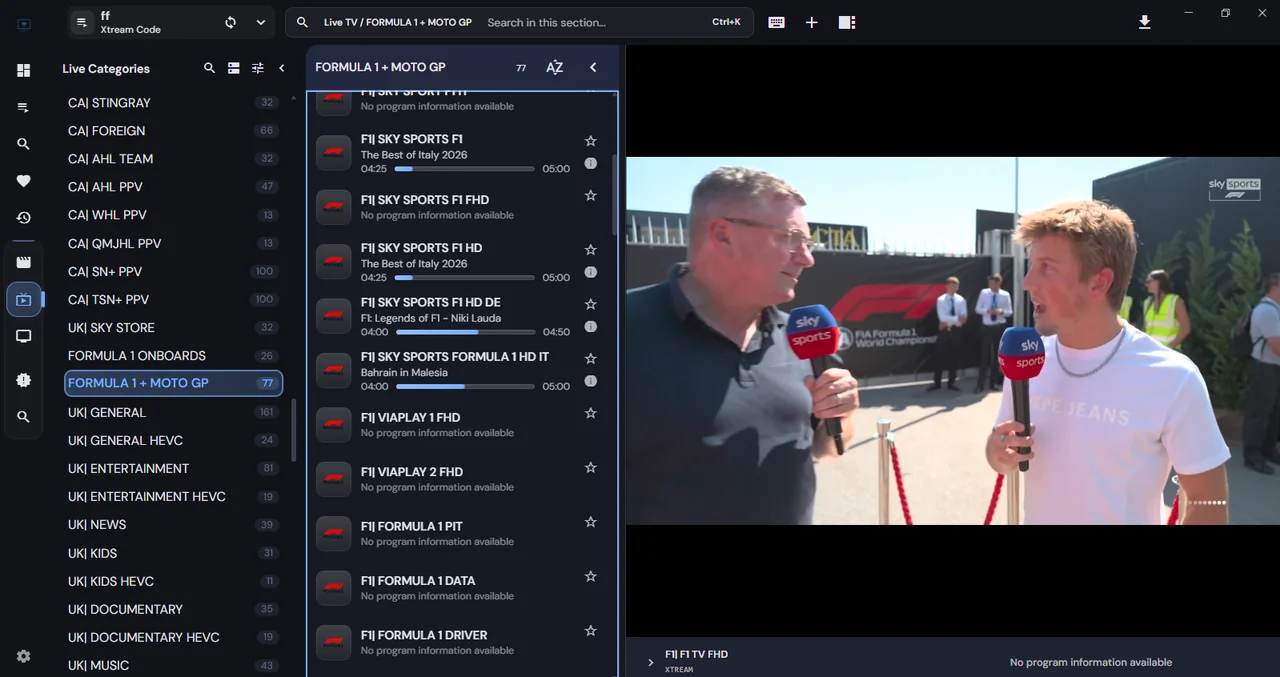Favorite F1| SKY SPORTS F1 HD star
The height and width of the screenshot is (677, 1280).
coord(590,250)
